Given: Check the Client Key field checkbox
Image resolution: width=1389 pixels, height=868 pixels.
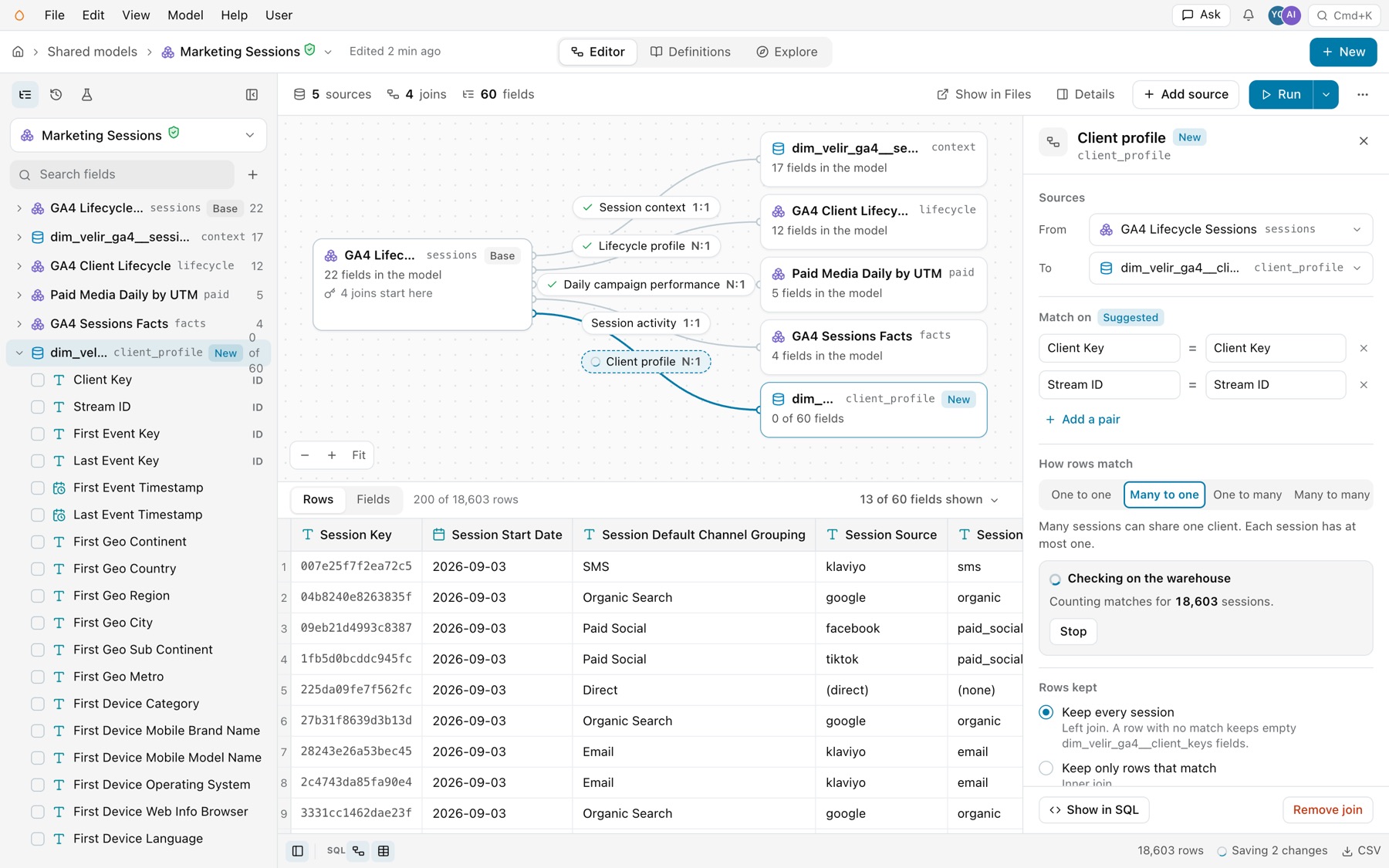Looking at the screenshot, I should (x=37, y=380).
